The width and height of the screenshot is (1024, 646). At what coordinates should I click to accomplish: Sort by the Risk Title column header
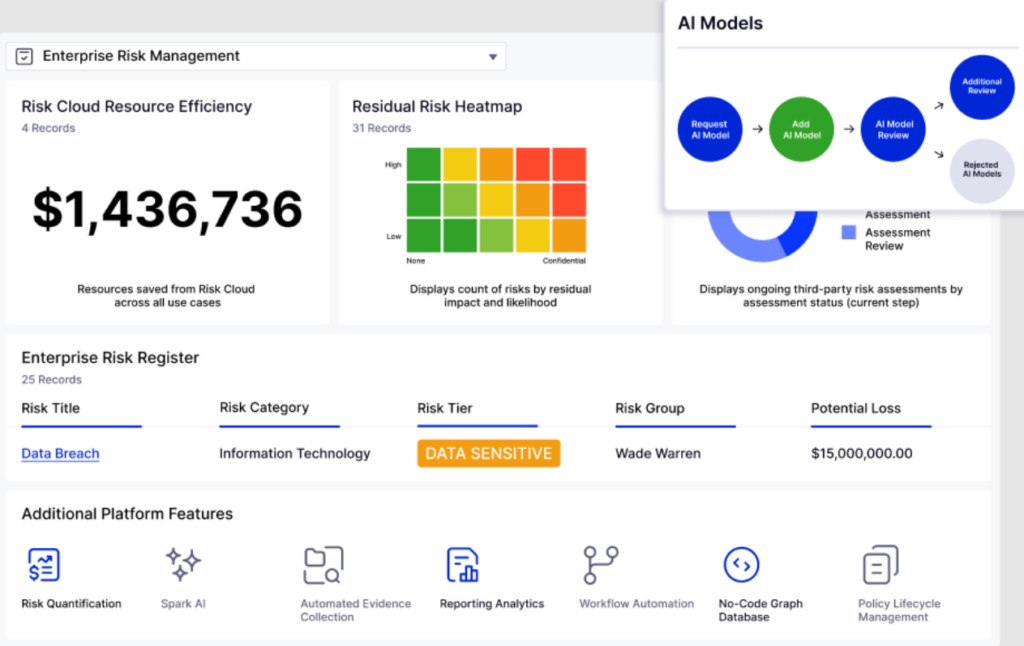coord(51,408)
